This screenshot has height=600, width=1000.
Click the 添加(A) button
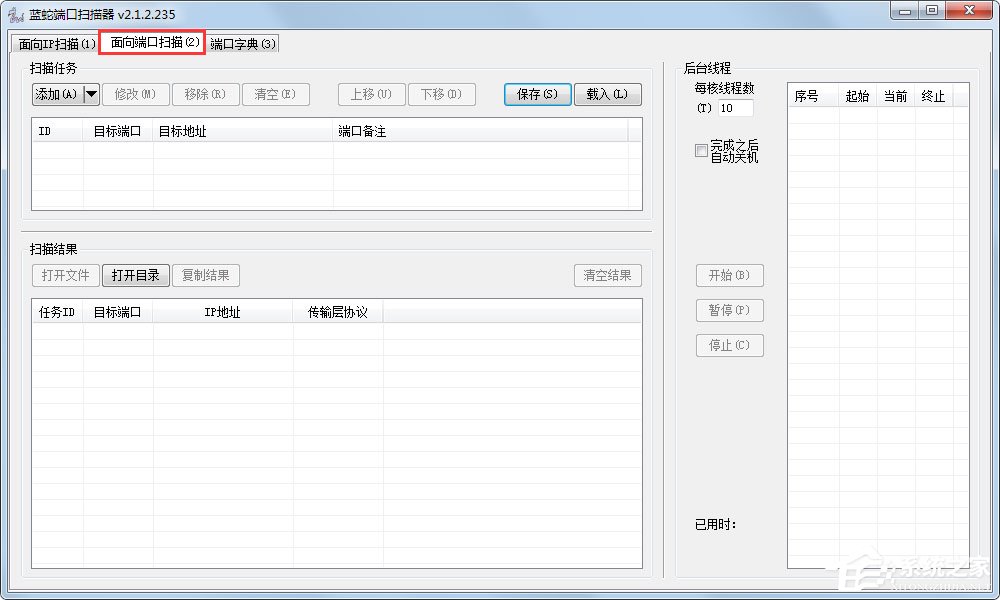(56, 94)
